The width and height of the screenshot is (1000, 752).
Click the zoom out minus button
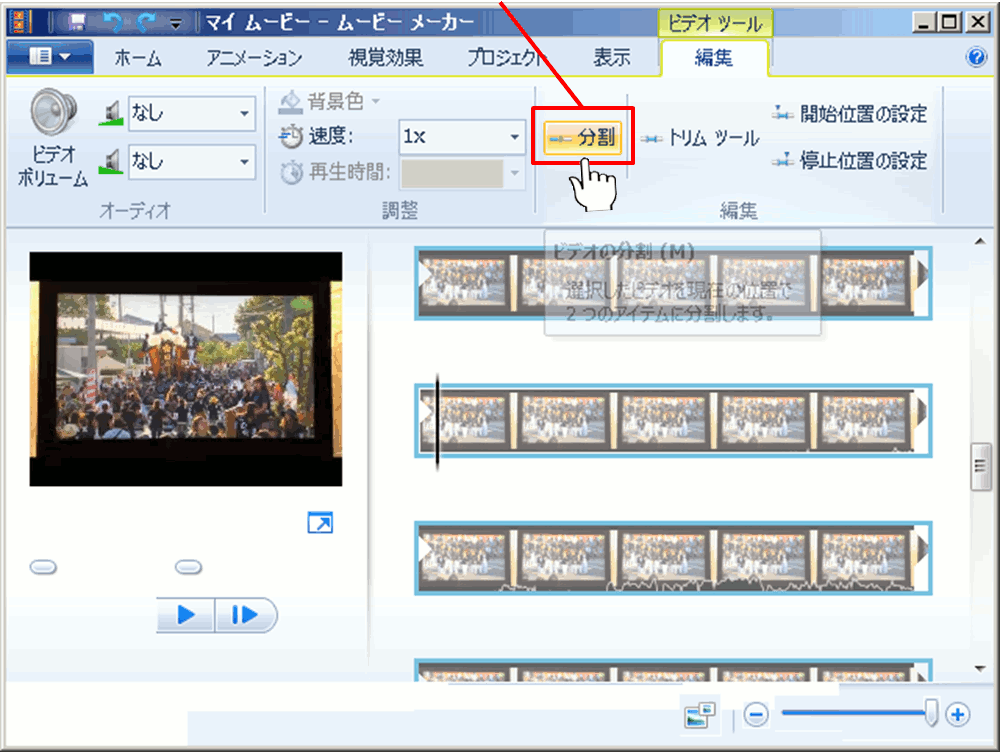point(757,714)
